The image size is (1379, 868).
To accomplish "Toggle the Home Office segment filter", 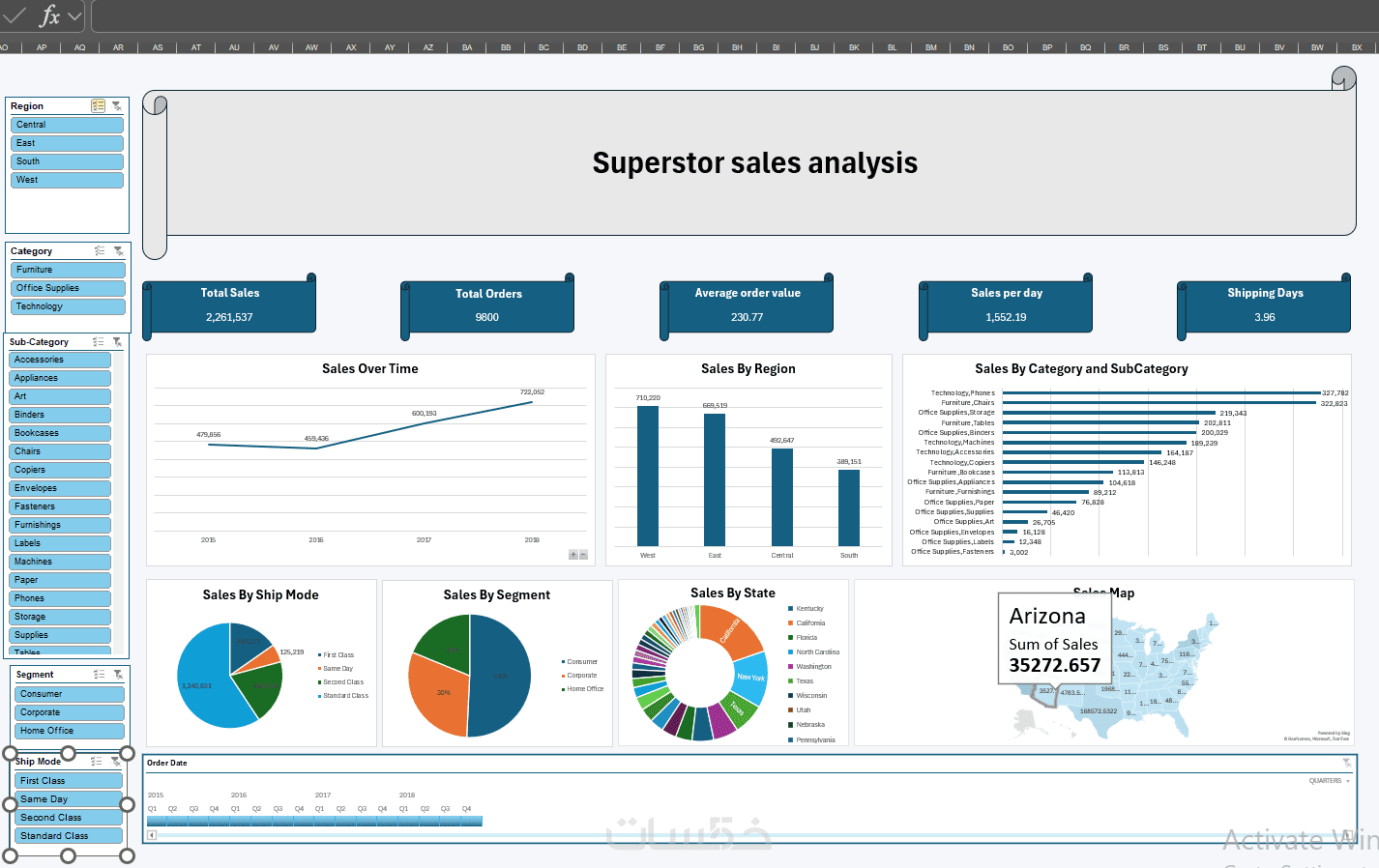I will pos(70,731).
